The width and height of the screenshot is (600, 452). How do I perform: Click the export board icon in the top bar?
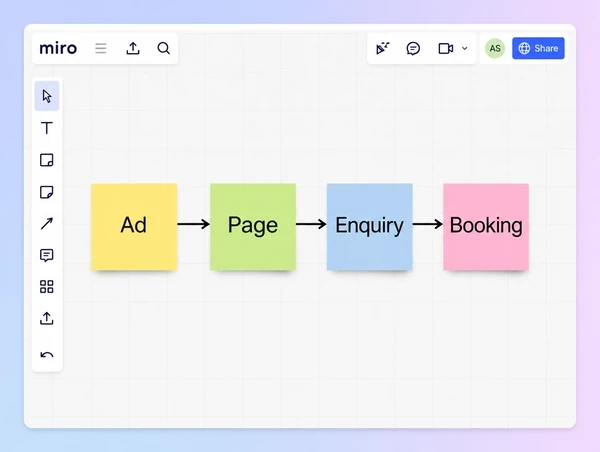pos(133,48)
